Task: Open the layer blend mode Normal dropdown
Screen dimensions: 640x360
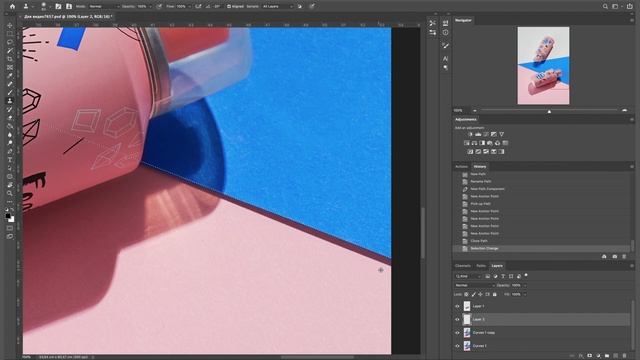Action: click(x=475, y=285)
